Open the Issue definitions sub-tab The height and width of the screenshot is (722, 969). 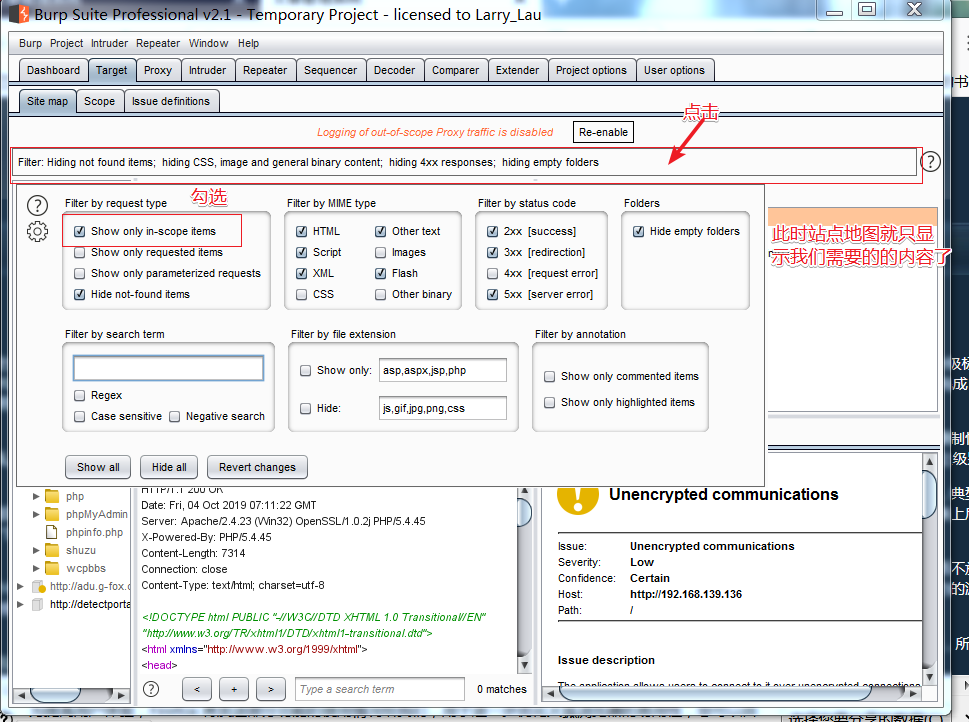[x=171, y=101]
